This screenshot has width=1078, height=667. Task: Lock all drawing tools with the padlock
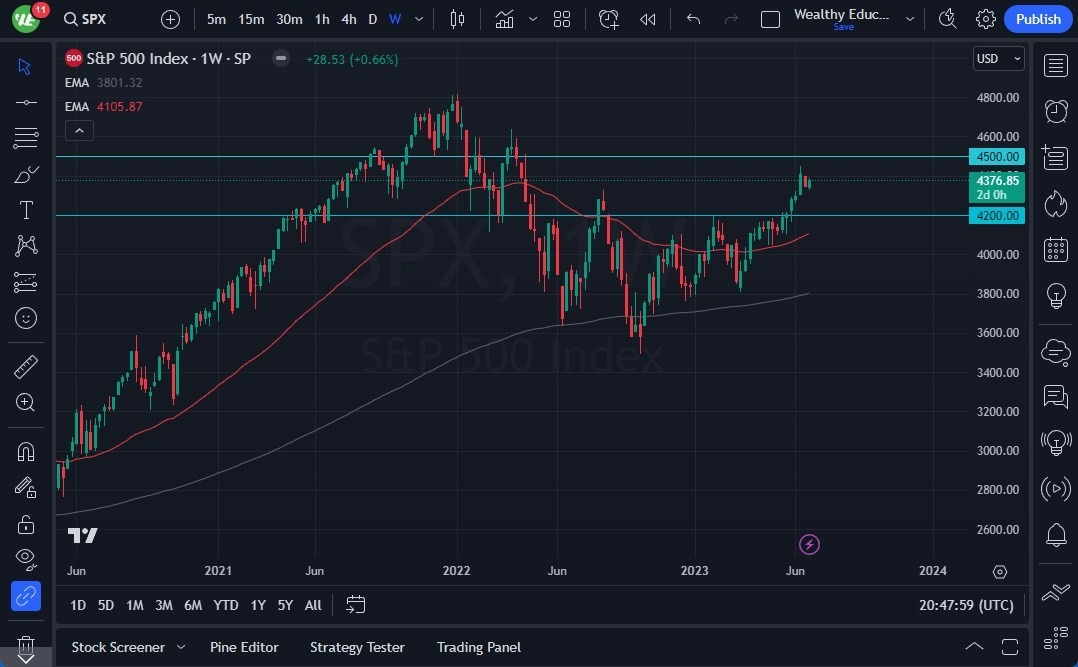pyautogui.click(x=27, y=524)
